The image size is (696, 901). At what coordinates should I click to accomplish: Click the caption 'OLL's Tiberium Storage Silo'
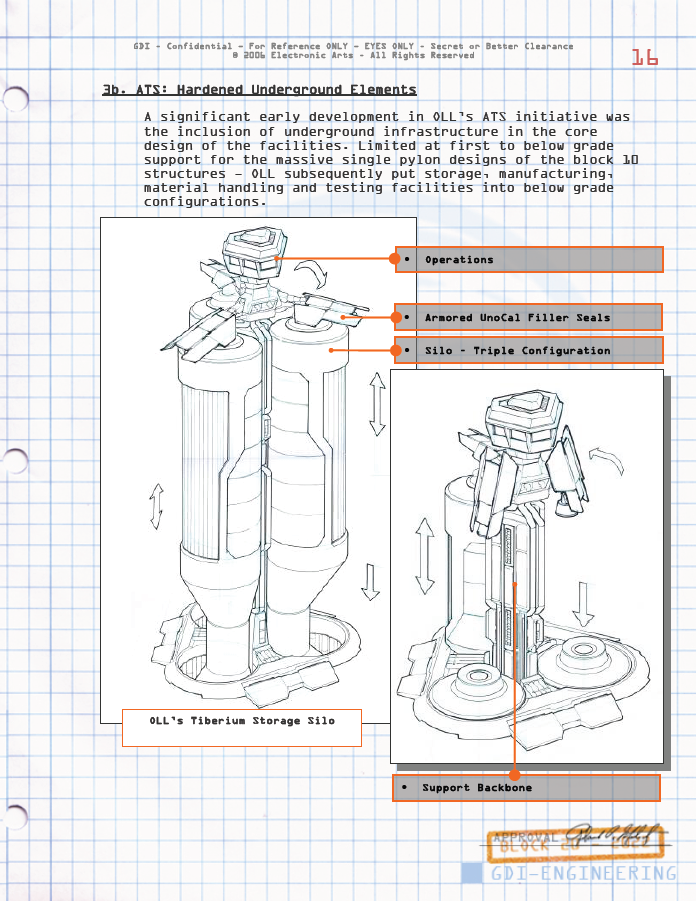242,727
